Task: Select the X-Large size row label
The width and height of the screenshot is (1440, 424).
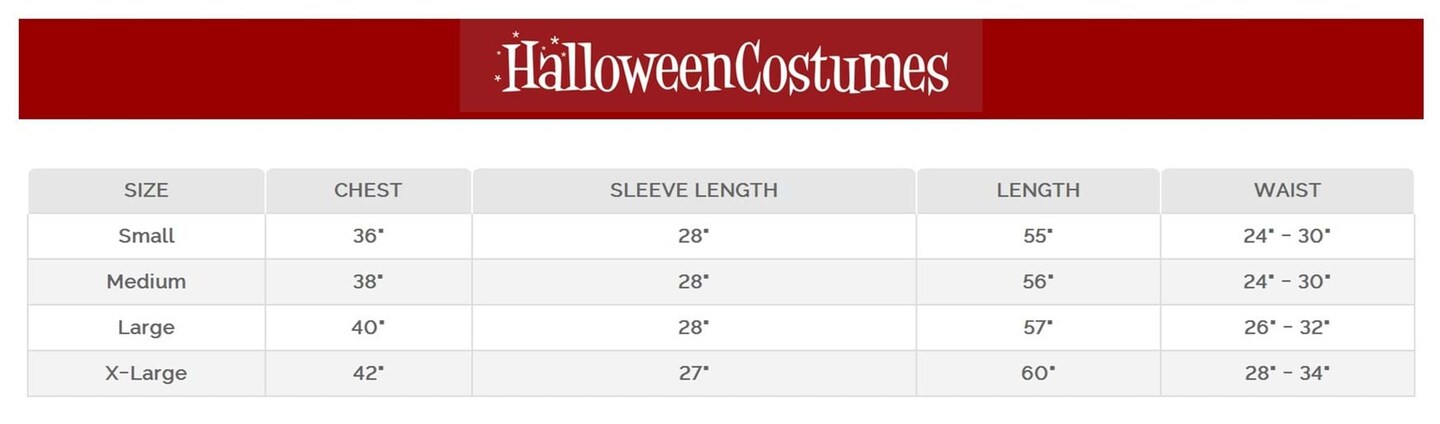Action: (146, 374)
